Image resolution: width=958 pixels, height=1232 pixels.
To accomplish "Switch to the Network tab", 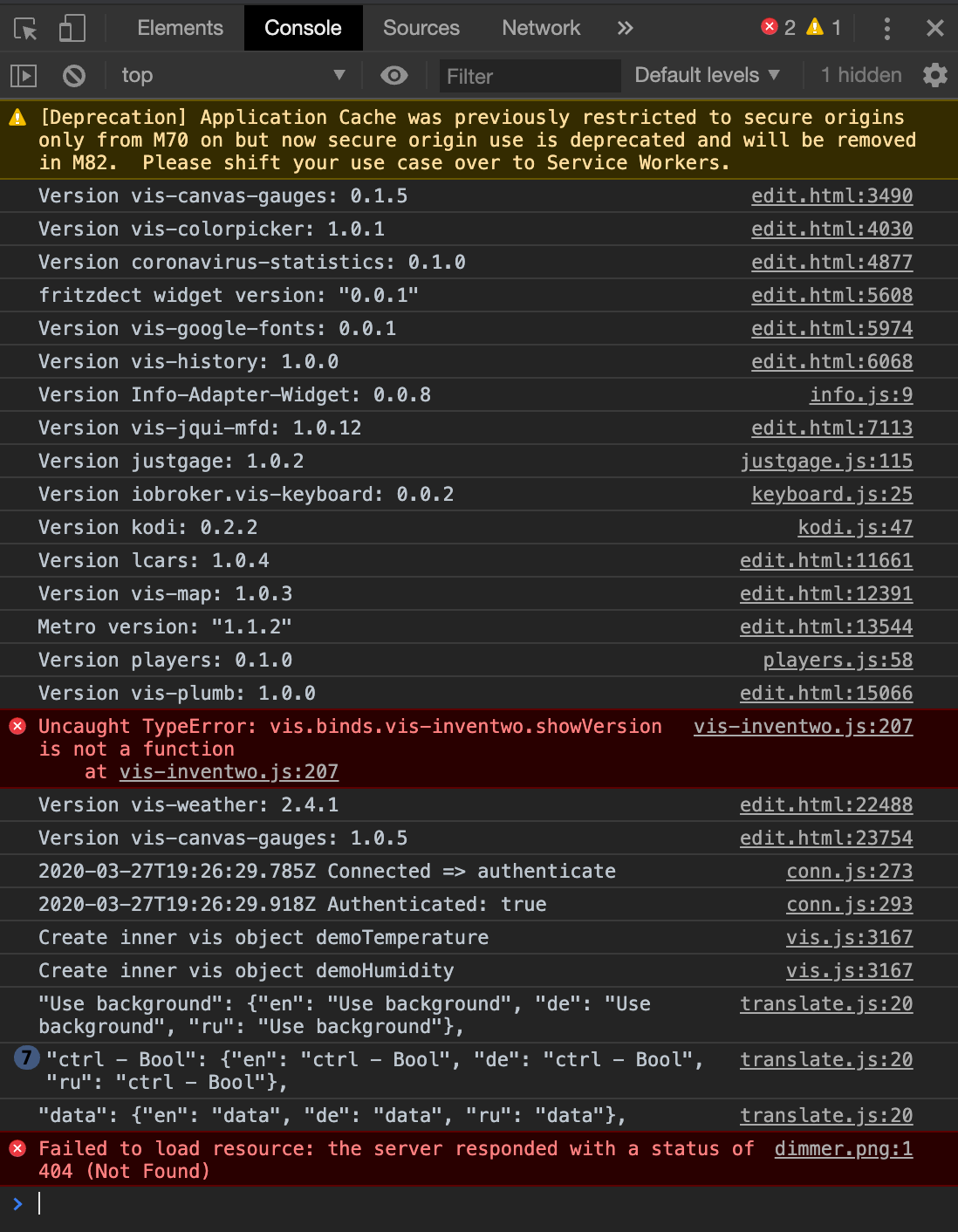I will pyautogui.click(x=541, y=28).
